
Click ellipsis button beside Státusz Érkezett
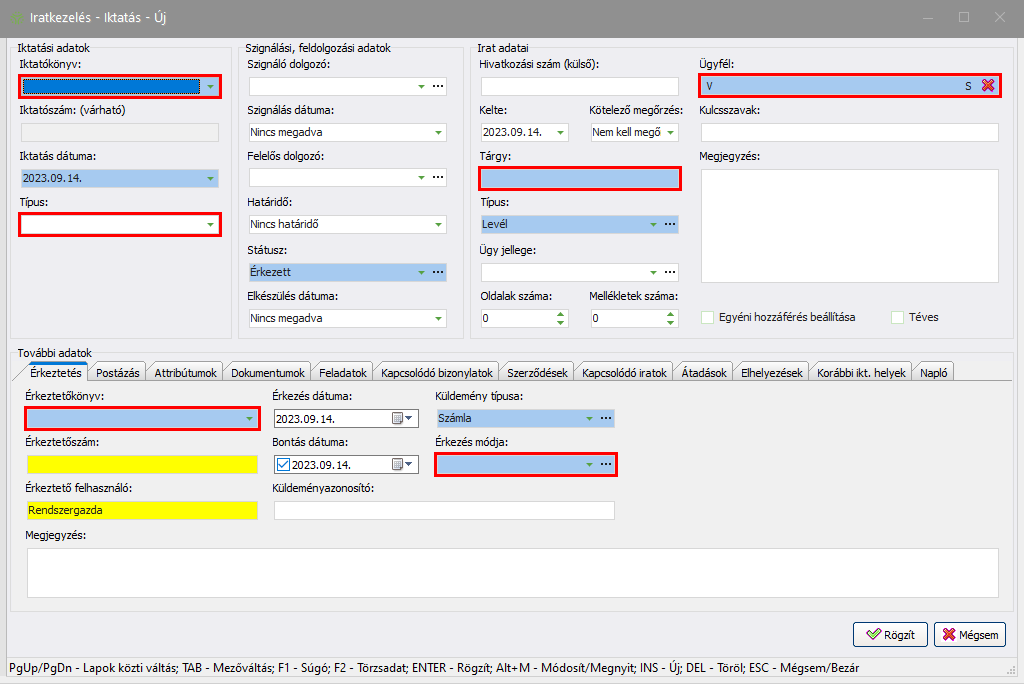click(438, 271)
